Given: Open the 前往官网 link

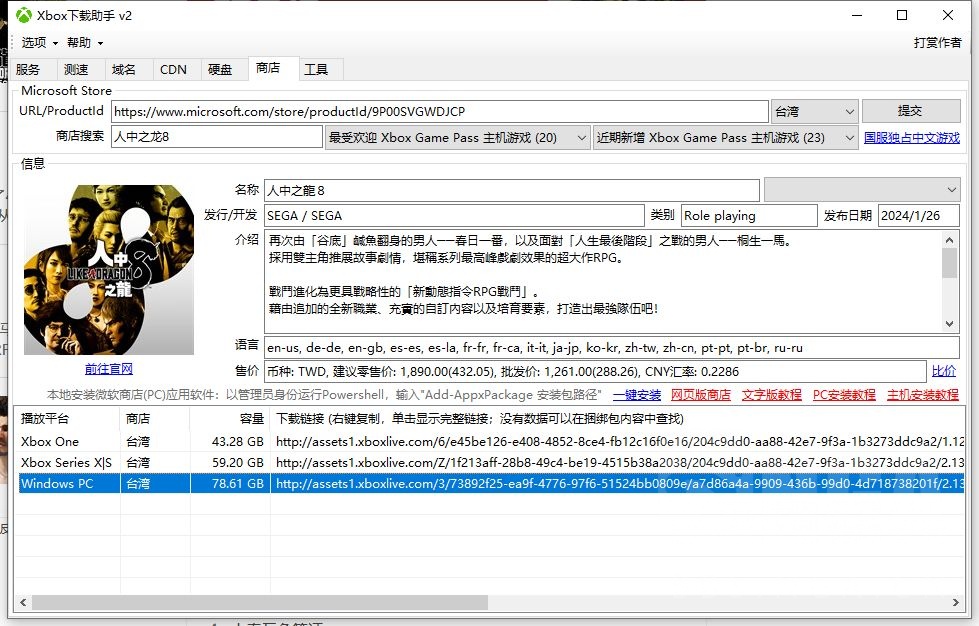Looking at the screenshot, I should [x=109, y=369].
